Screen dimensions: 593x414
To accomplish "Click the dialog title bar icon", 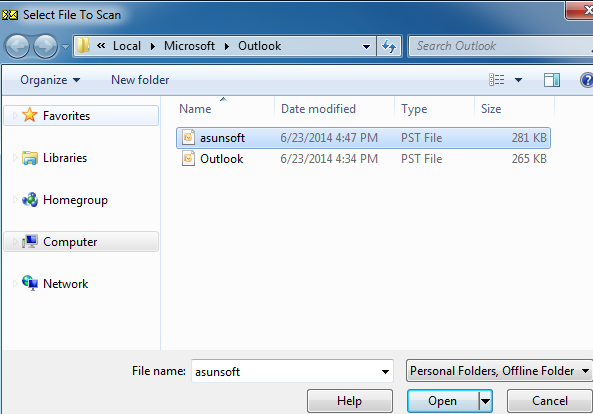I will click(10, 15).
